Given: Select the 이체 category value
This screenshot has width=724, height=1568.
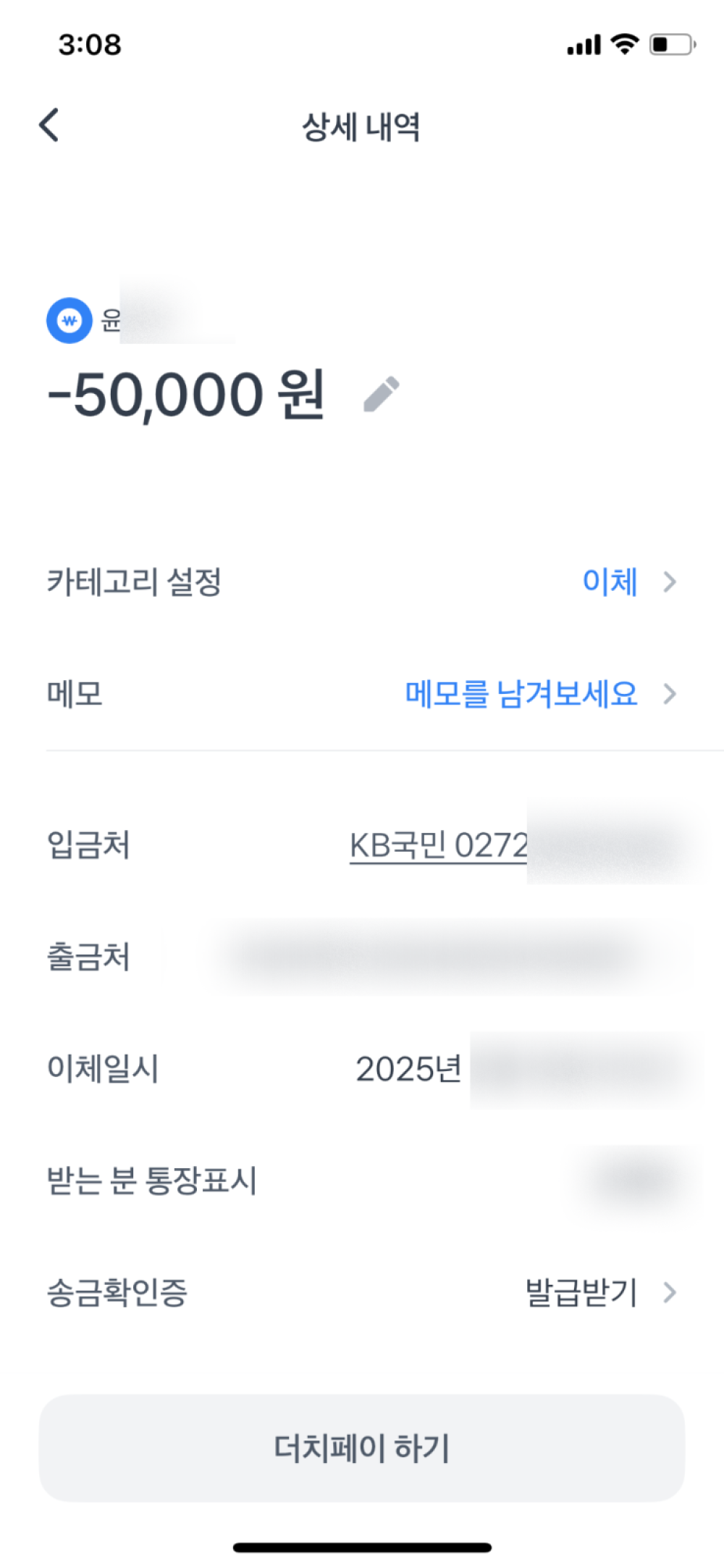Looking at the screenshot, I should [x=610, y=582].
